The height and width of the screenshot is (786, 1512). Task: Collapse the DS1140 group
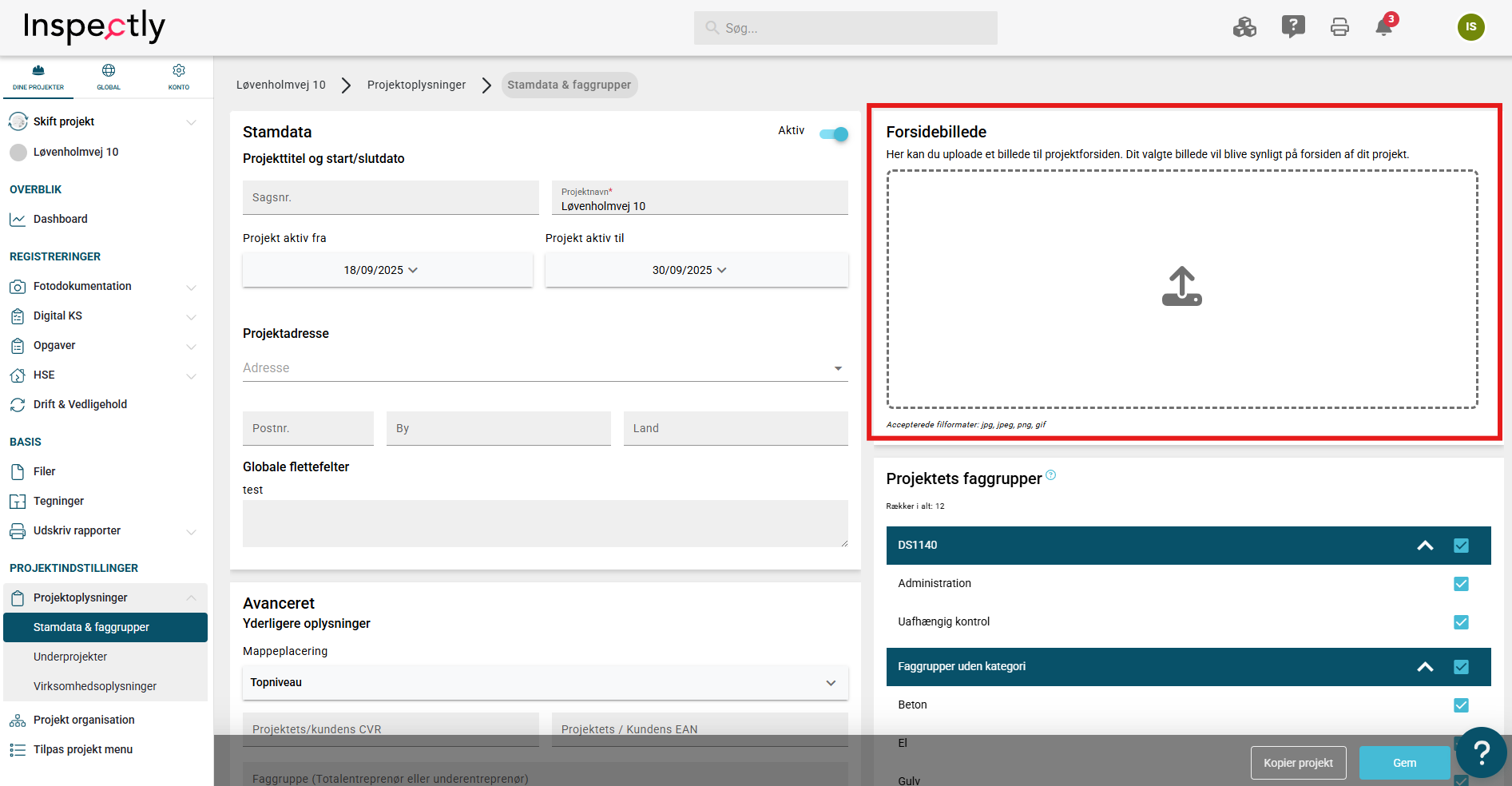pos(1425,546)
